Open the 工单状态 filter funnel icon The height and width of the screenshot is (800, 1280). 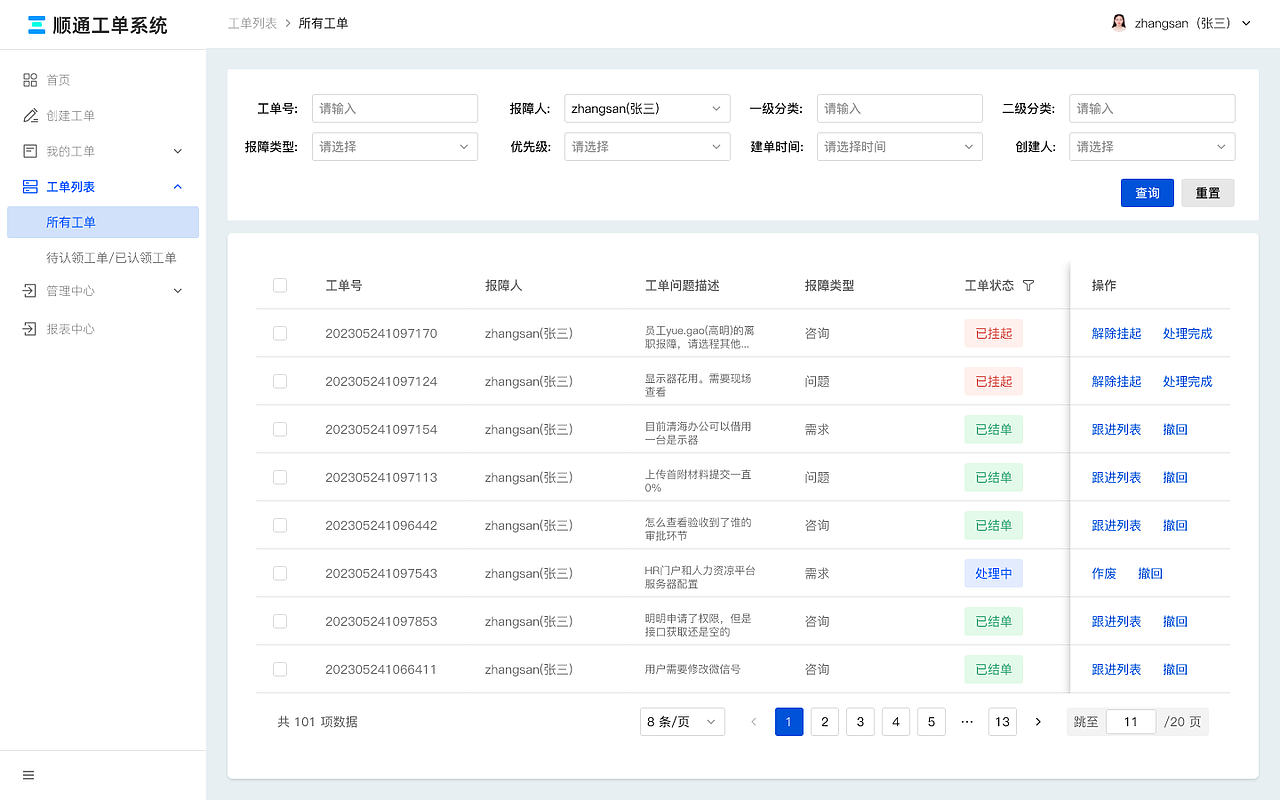[x=1029, y=286]
